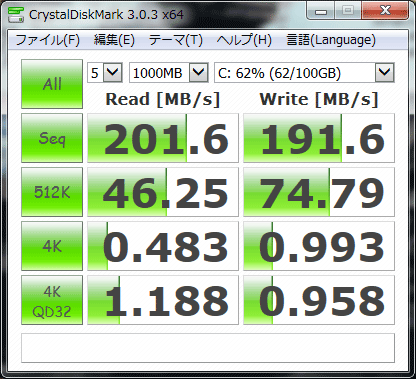Viewport: 416px width, 379px height.
Task: Open the 編集(E) menu
Action: pyautogui.click(x=114, y=40)
